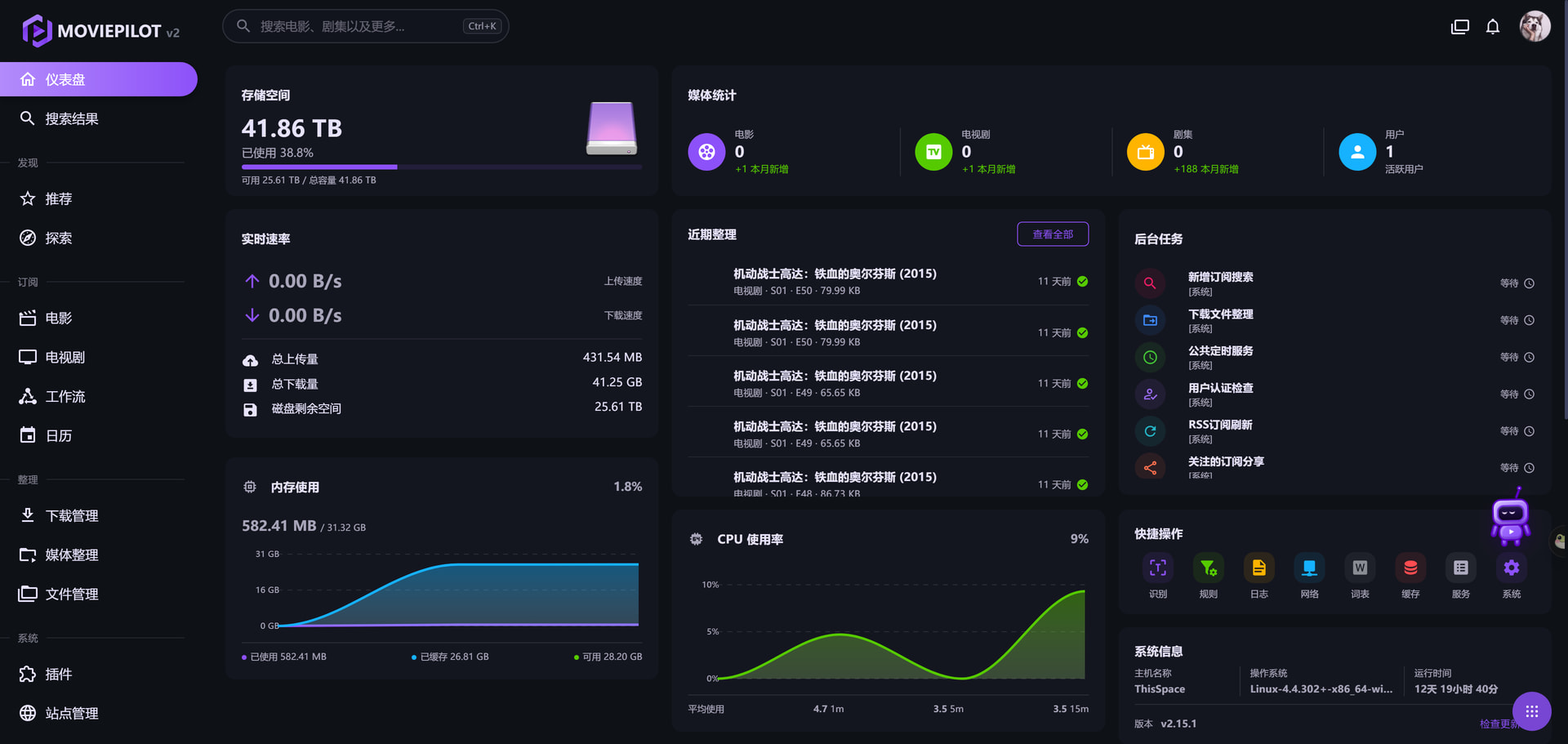Open the user avatar menu

(x=1535, y=26)
